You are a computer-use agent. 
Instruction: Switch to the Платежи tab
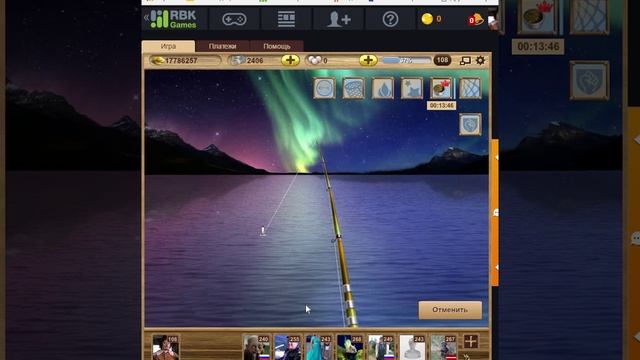pyautogui.click(x=222, y=46)
